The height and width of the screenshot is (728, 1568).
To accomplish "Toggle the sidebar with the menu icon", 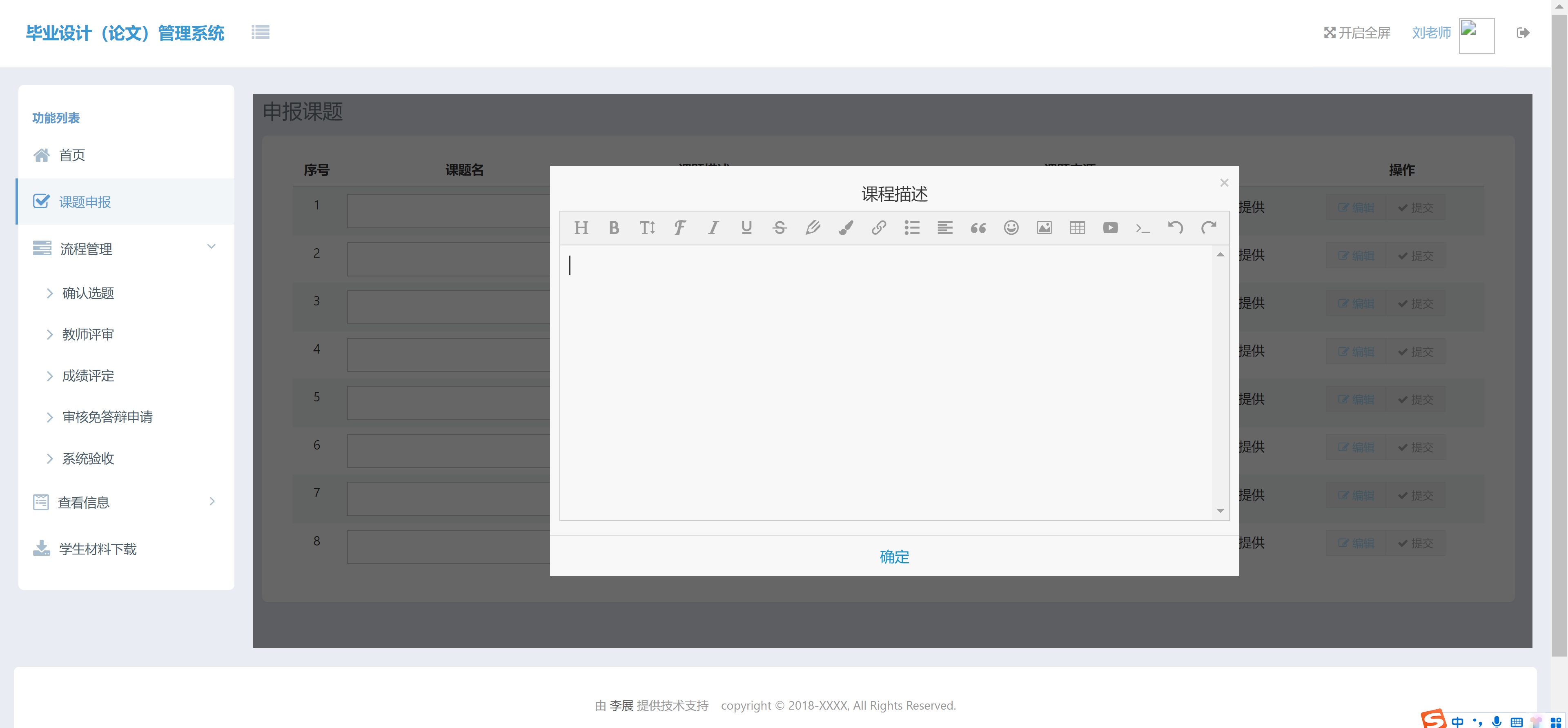I will coord(260,32).
